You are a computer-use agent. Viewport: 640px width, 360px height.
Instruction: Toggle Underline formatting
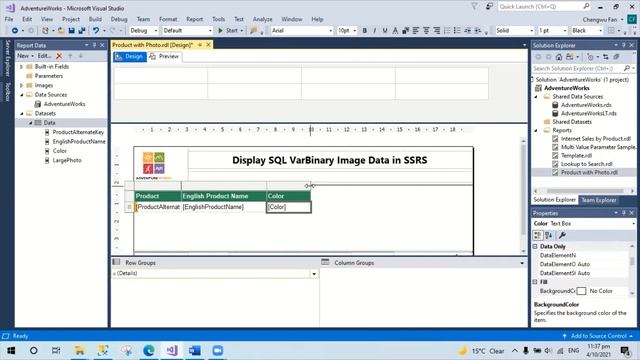pos(385,31)
